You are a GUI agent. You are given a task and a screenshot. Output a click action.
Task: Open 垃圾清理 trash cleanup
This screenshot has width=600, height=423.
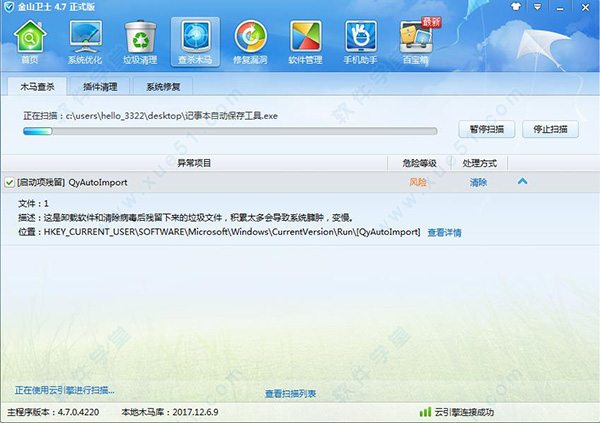(x=140, y=42)
